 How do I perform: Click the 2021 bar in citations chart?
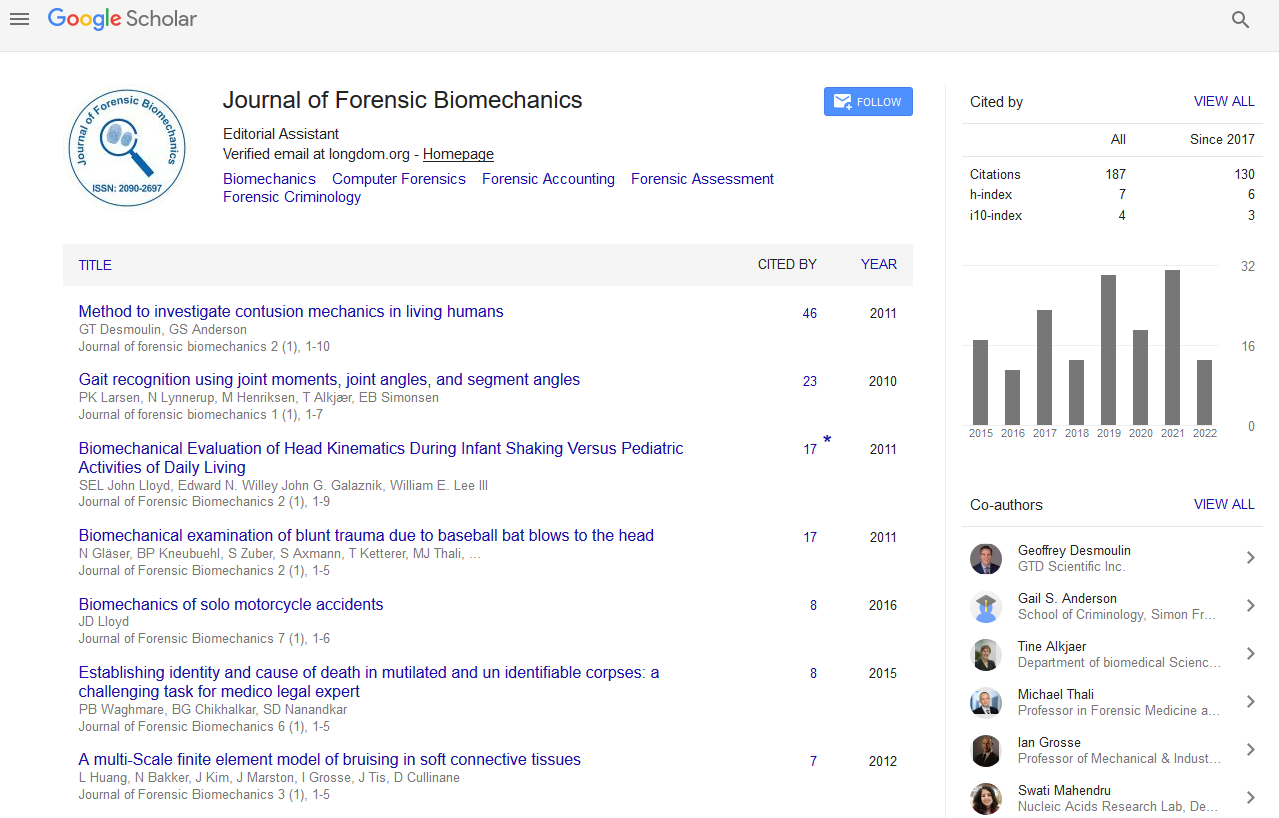pyautogui.click(x=1172, y=348)
